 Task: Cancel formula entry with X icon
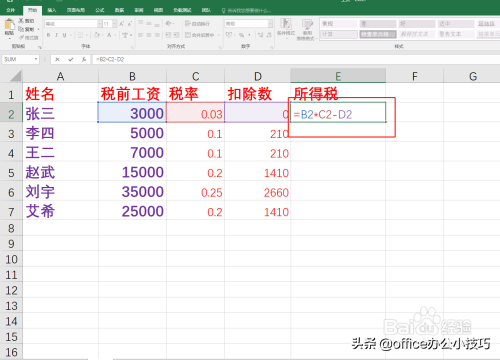(x=57, y=59)
